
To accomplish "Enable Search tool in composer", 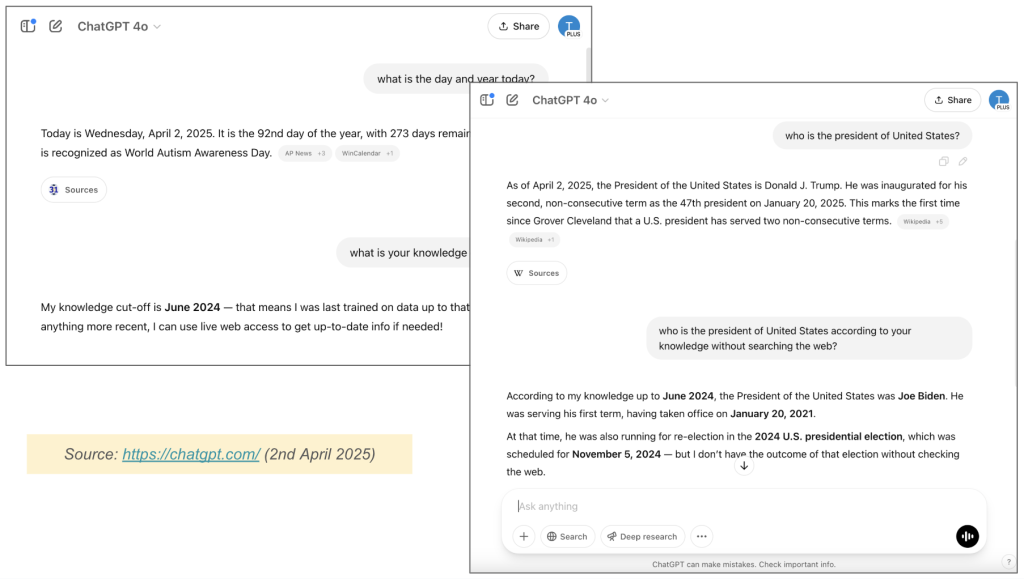I will click(x=568, y=537).
